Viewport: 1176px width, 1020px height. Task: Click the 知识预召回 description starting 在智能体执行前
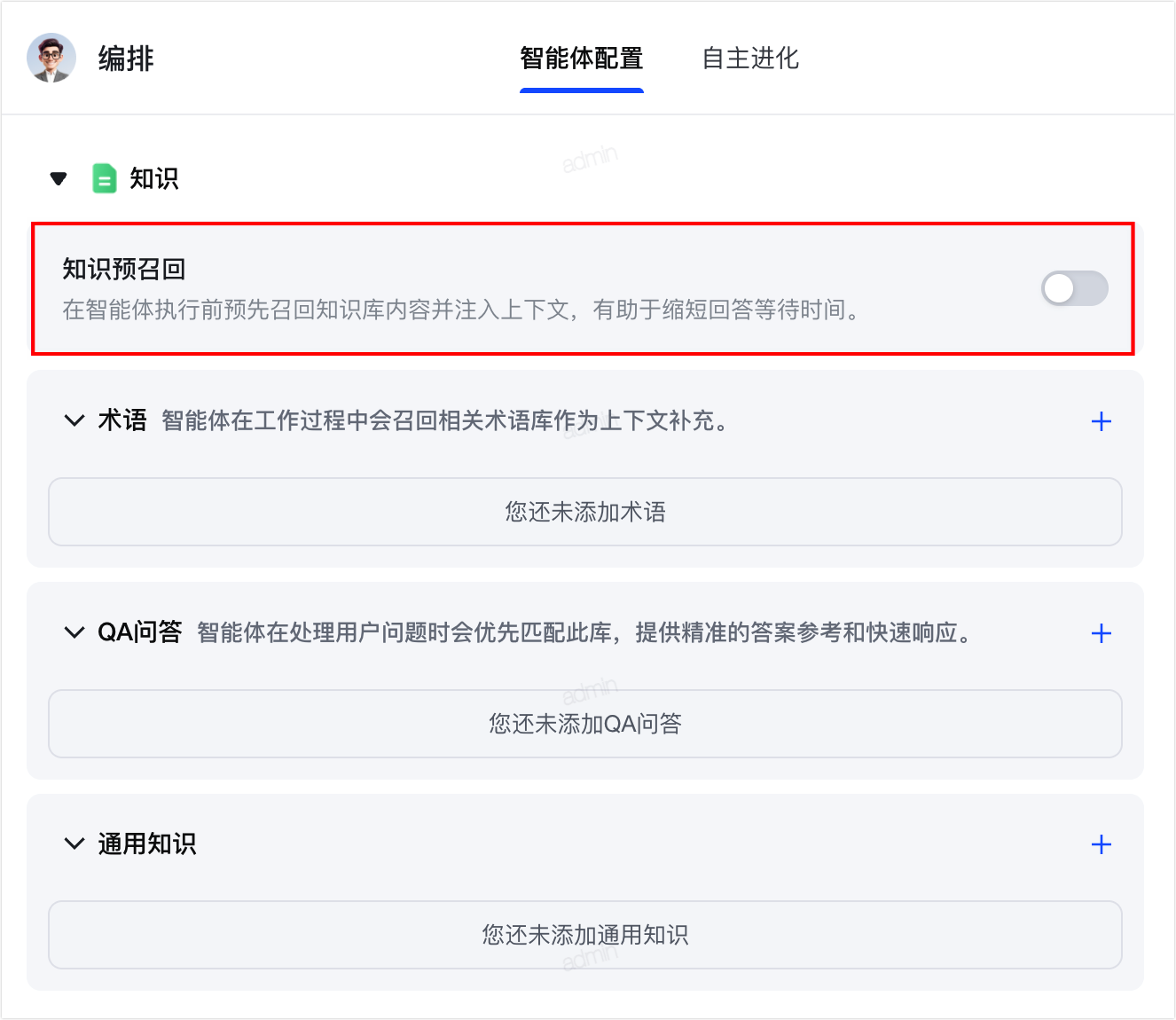click(460, 310)
